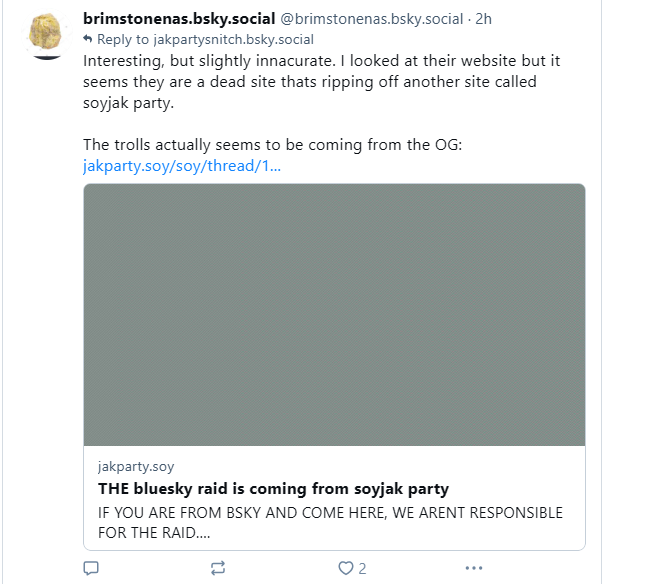Open "THE bluesky raid is coming" card title
The image size is (668, 584).
click(x=273, y=489)
